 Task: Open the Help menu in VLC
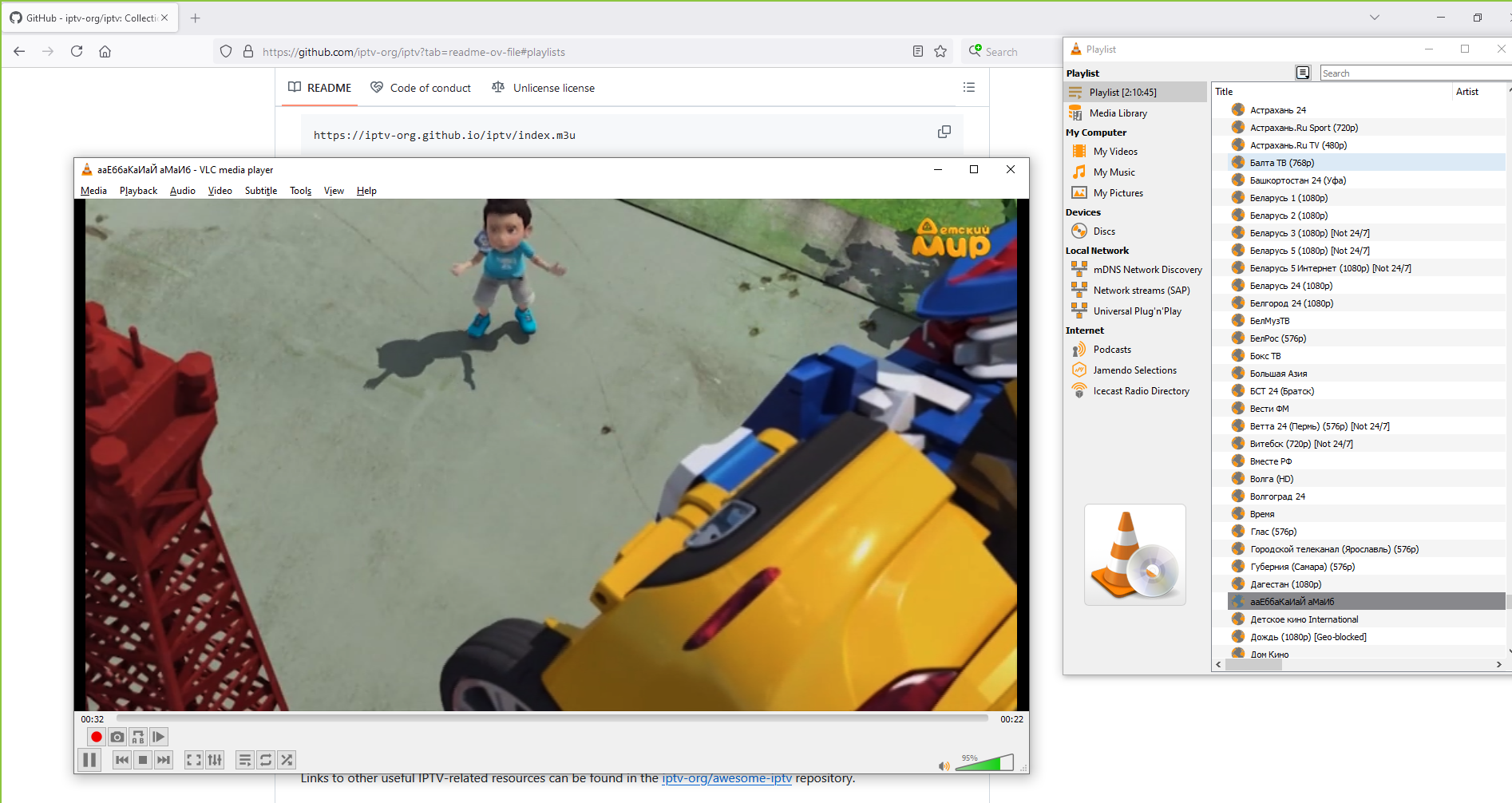tap(366, 191)
